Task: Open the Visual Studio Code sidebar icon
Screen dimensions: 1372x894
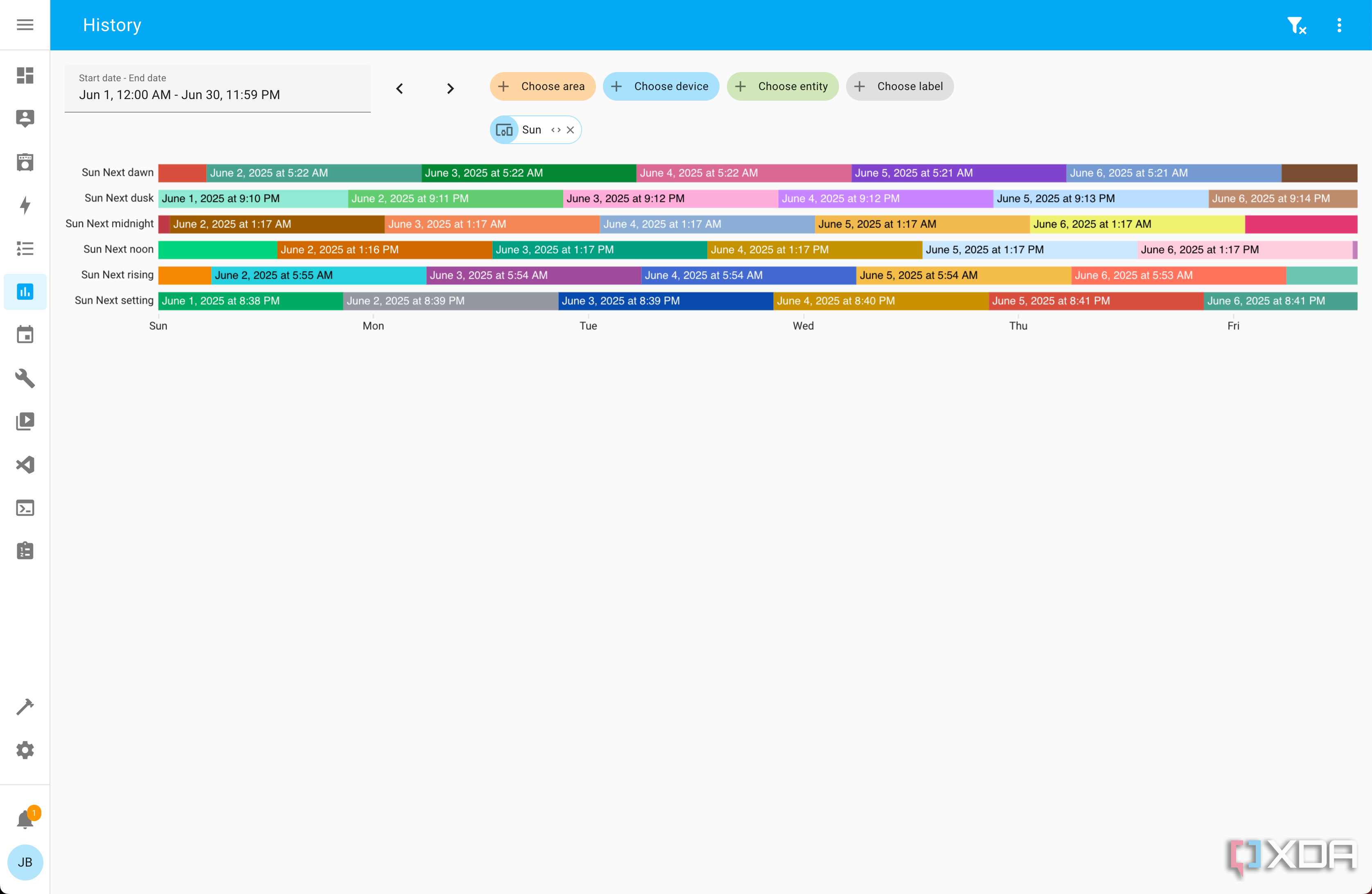Action: [x=25, y=465]
